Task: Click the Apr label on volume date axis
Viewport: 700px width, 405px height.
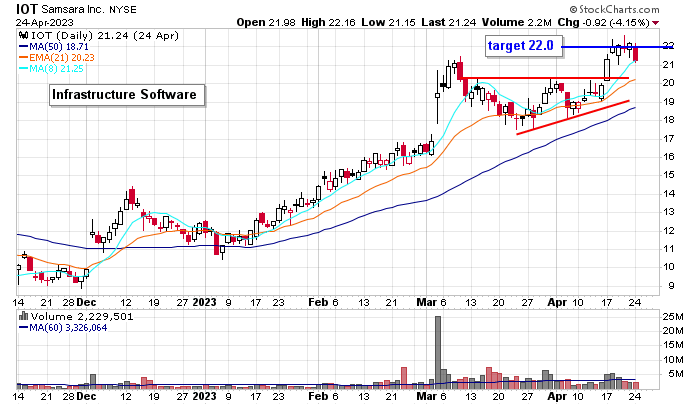Action: (x=557, y=396)
